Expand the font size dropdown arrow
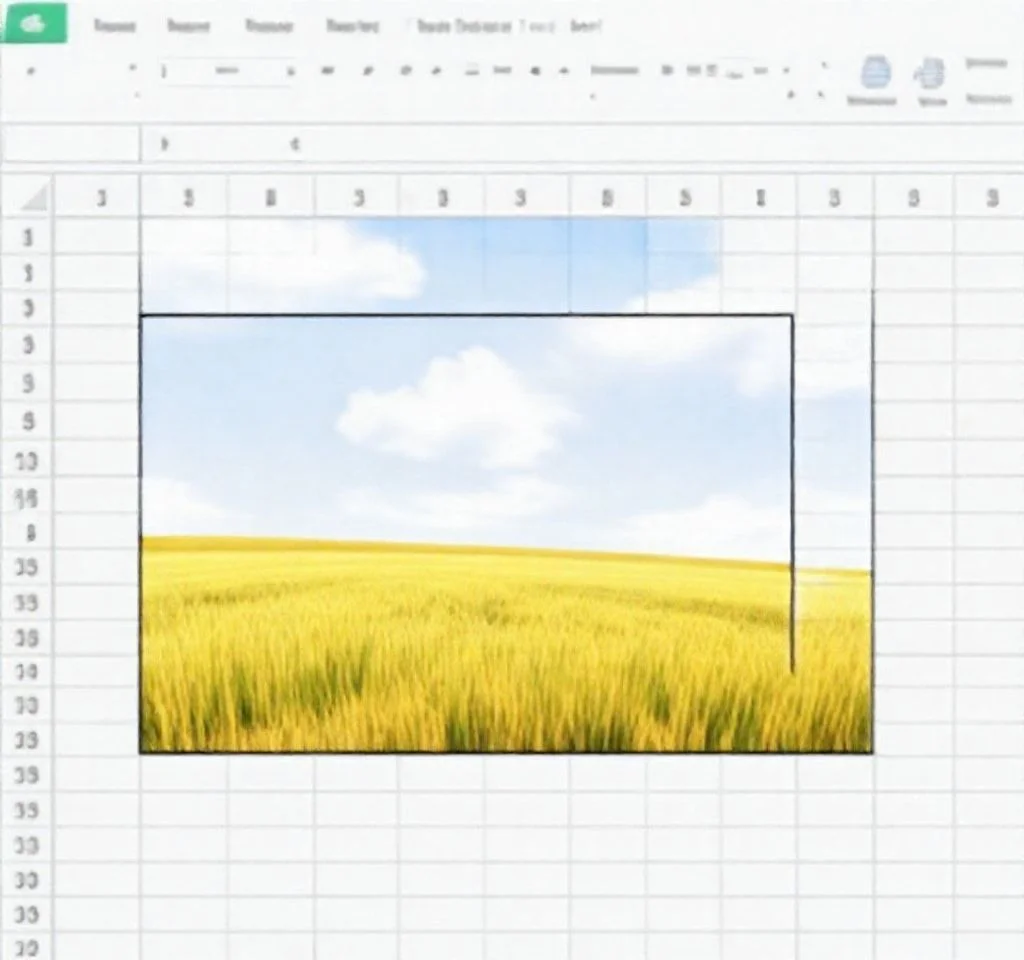The width and height of the screenshot is (1024, 960). click(x=291, y=71)
